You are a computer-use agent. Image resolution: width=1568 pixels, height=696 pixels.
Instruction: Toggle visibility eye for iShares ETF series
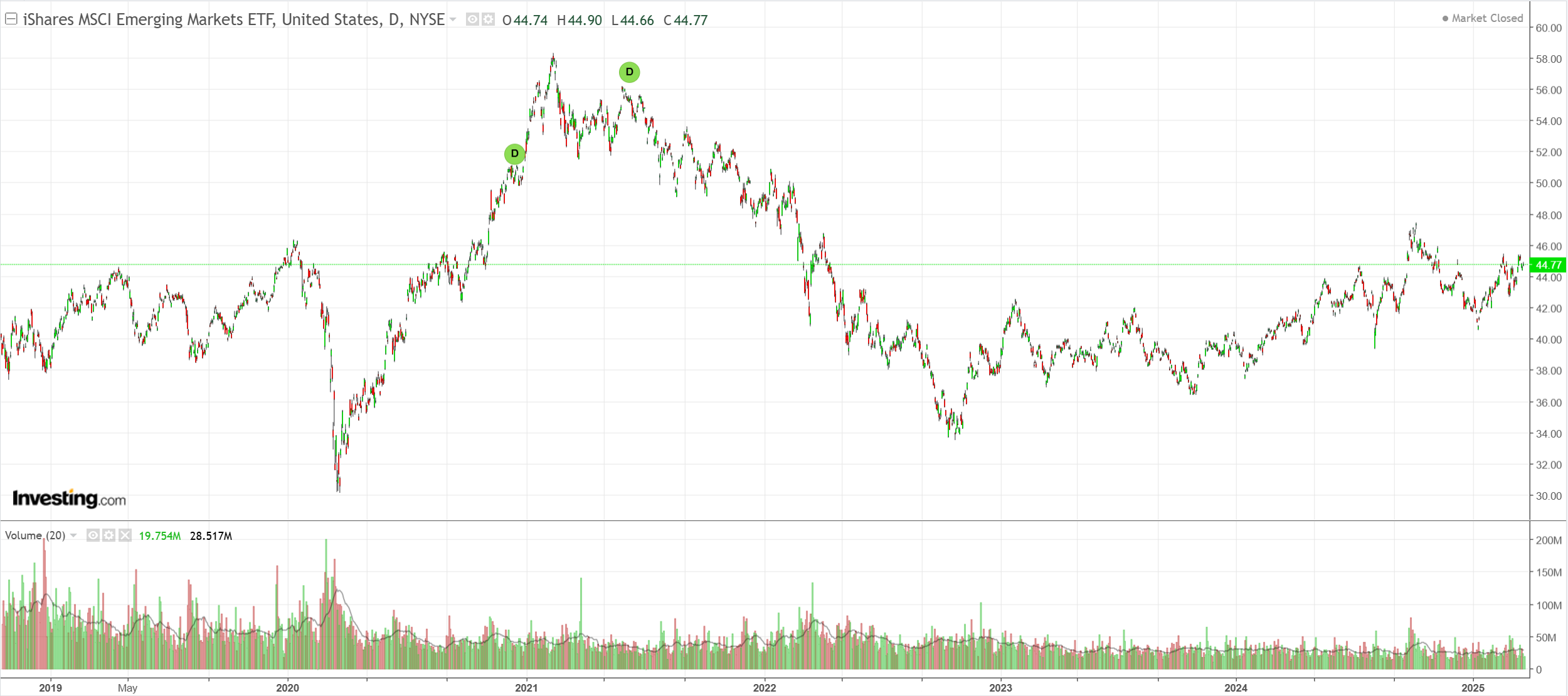(x=473, y=19)
